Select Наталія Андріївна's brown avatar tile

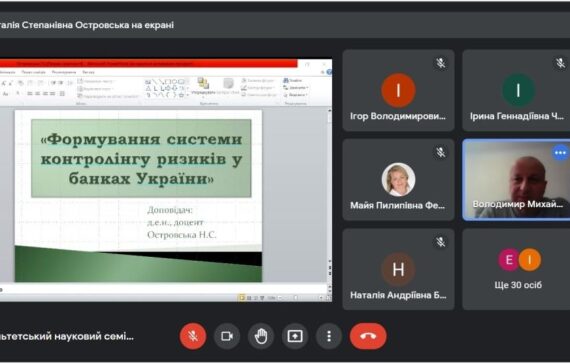[x=398, y=269]
